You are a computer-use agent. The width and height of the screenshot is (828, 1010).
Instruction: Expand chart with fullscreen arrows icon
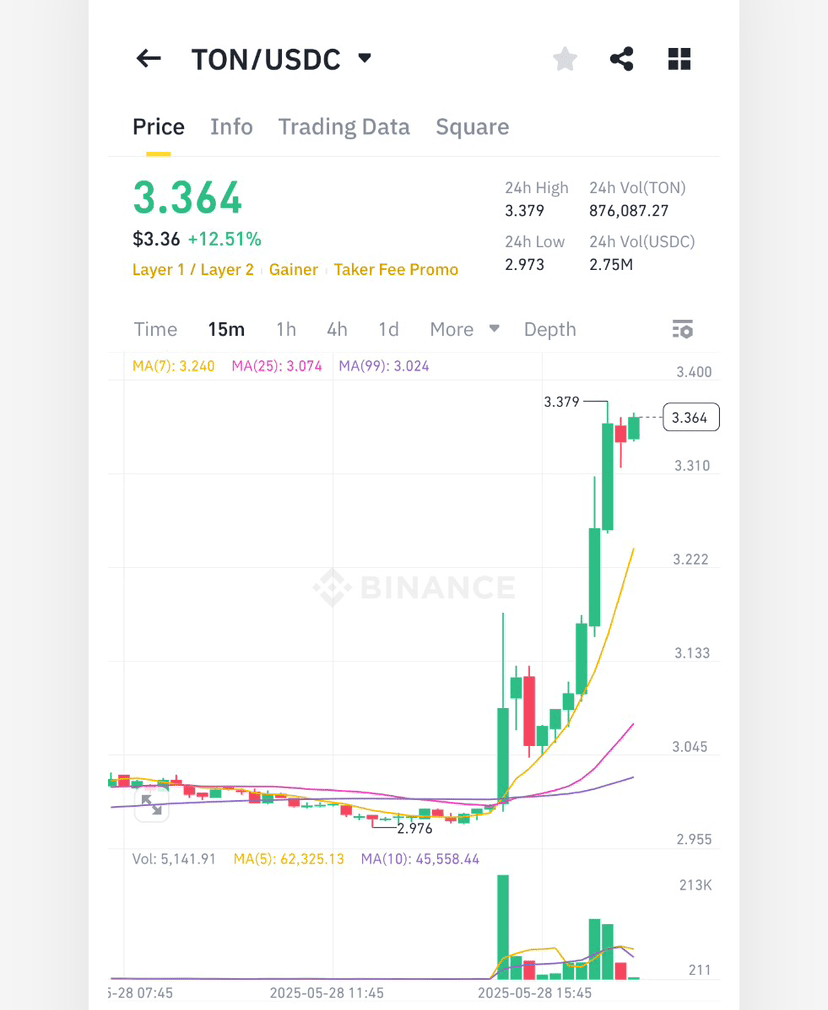[152, 805]
